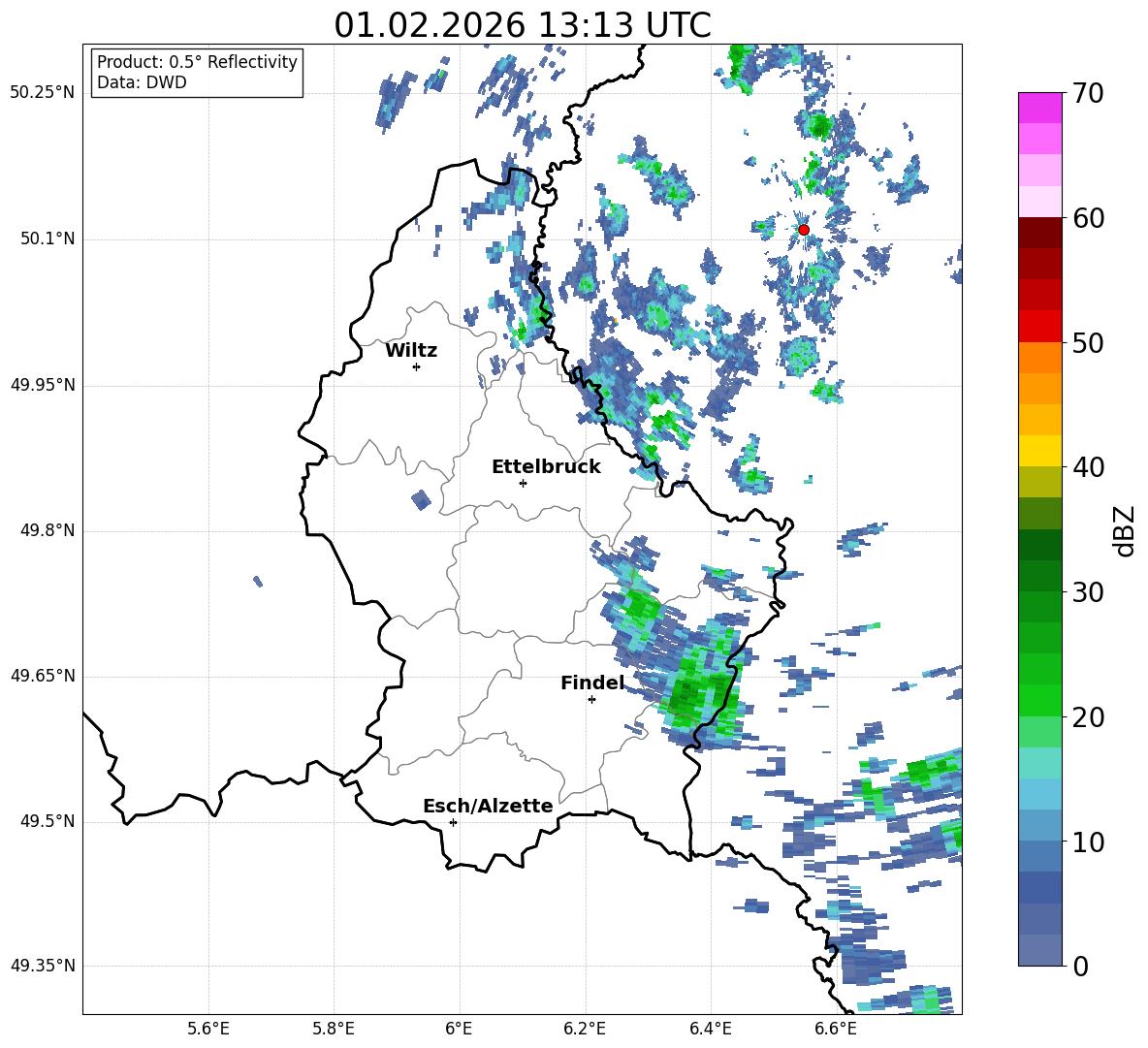1148x1048 pixels.
Task: Click the 0 value on colorbar
Action: [x=1080, y=966]
